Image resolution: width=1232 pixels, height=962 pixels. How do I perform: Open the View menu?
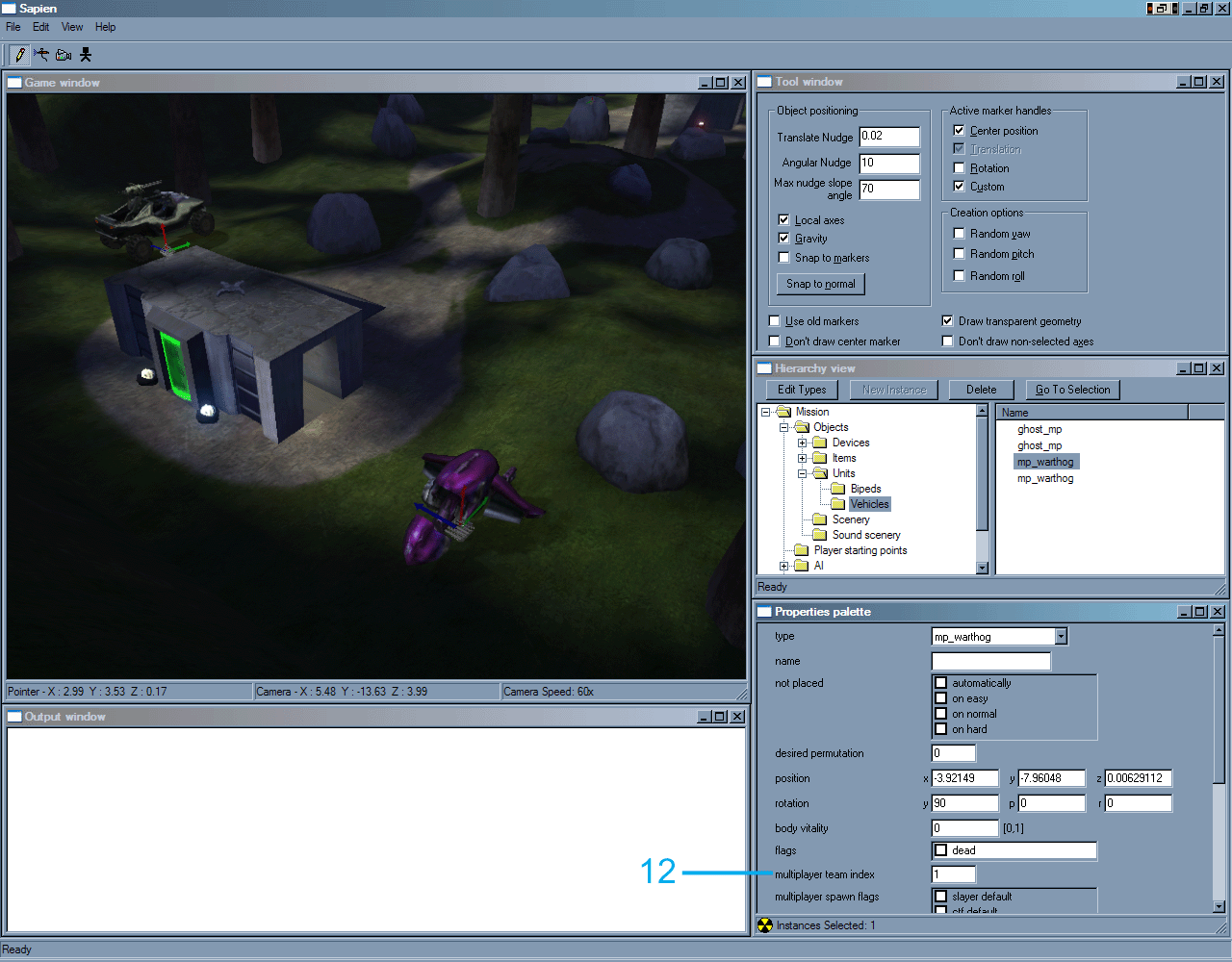pyautogui.click(x=72, y=27)
